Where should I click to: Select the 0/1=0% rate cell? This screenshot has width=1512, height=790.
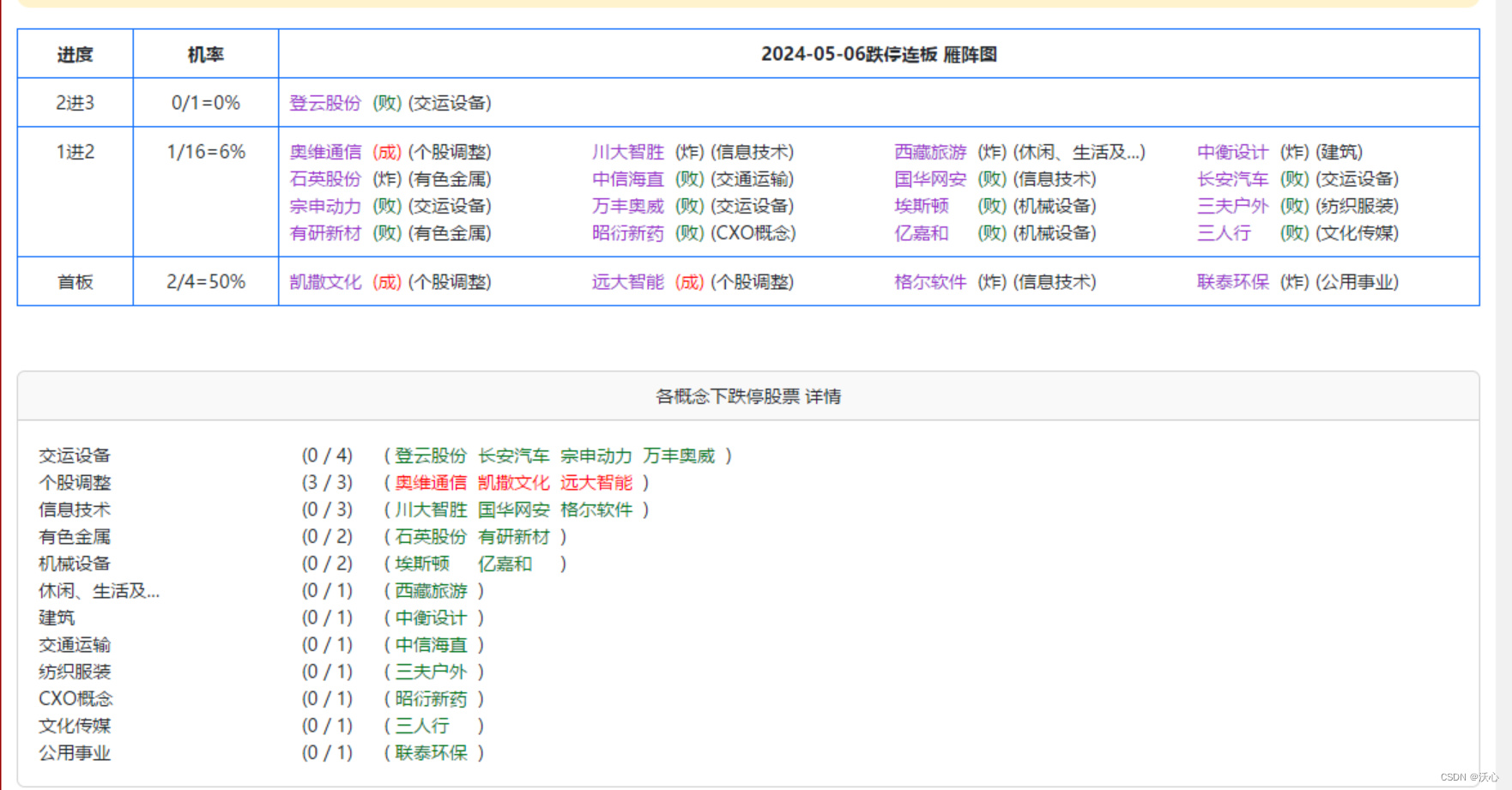pos(206,103)
